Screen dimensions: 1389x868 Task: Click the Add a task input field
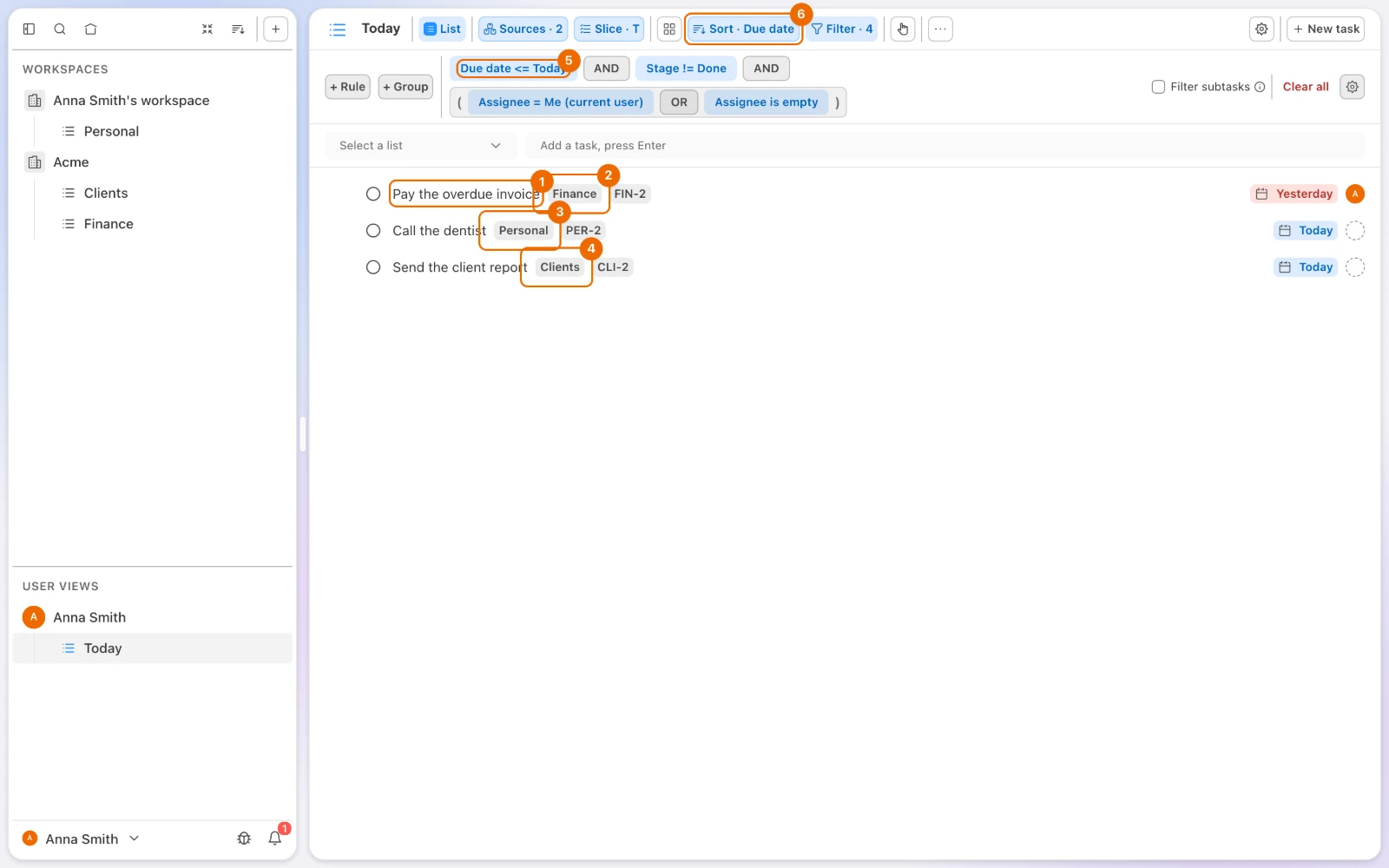click(945, 146)
